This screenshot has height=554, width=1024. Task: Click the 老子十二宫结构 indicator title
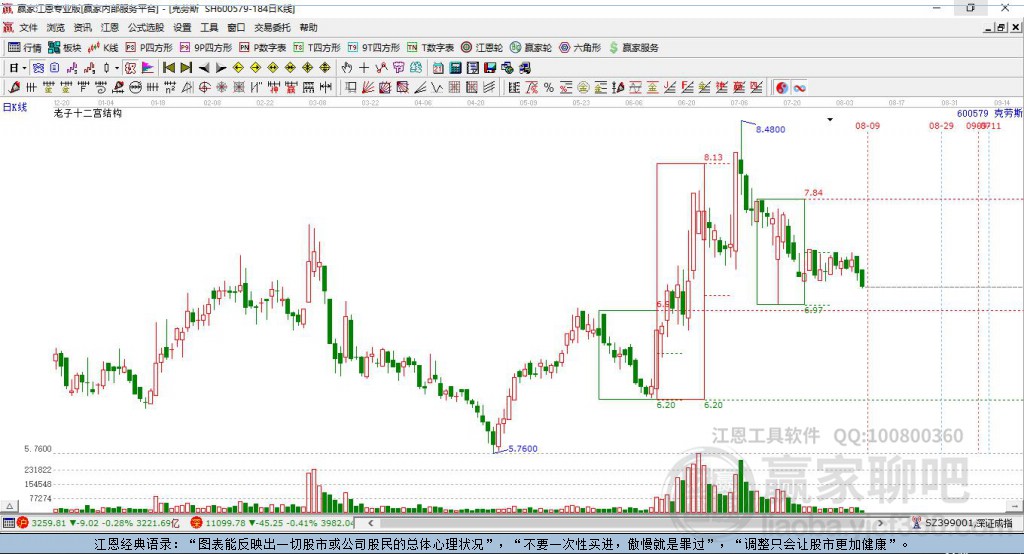[x=88, y=113]
